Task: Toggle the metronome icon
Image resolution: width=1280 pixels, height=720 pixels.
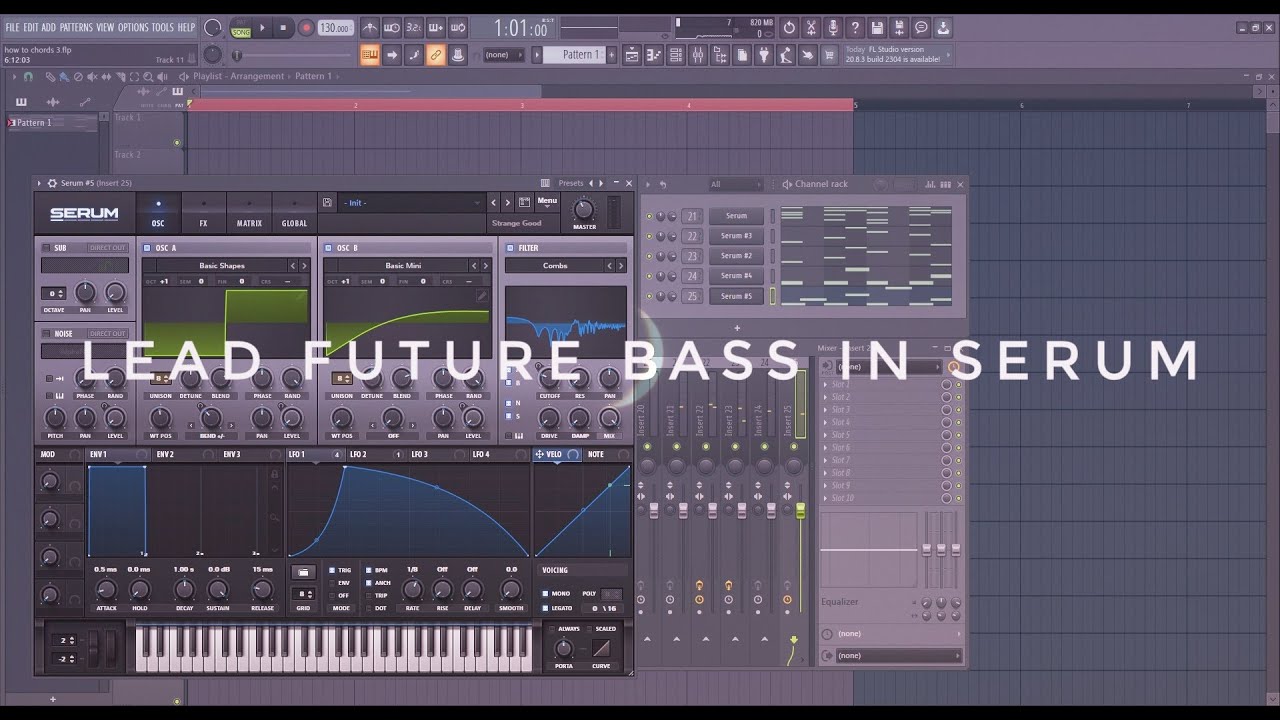Action: click(370, 28)
